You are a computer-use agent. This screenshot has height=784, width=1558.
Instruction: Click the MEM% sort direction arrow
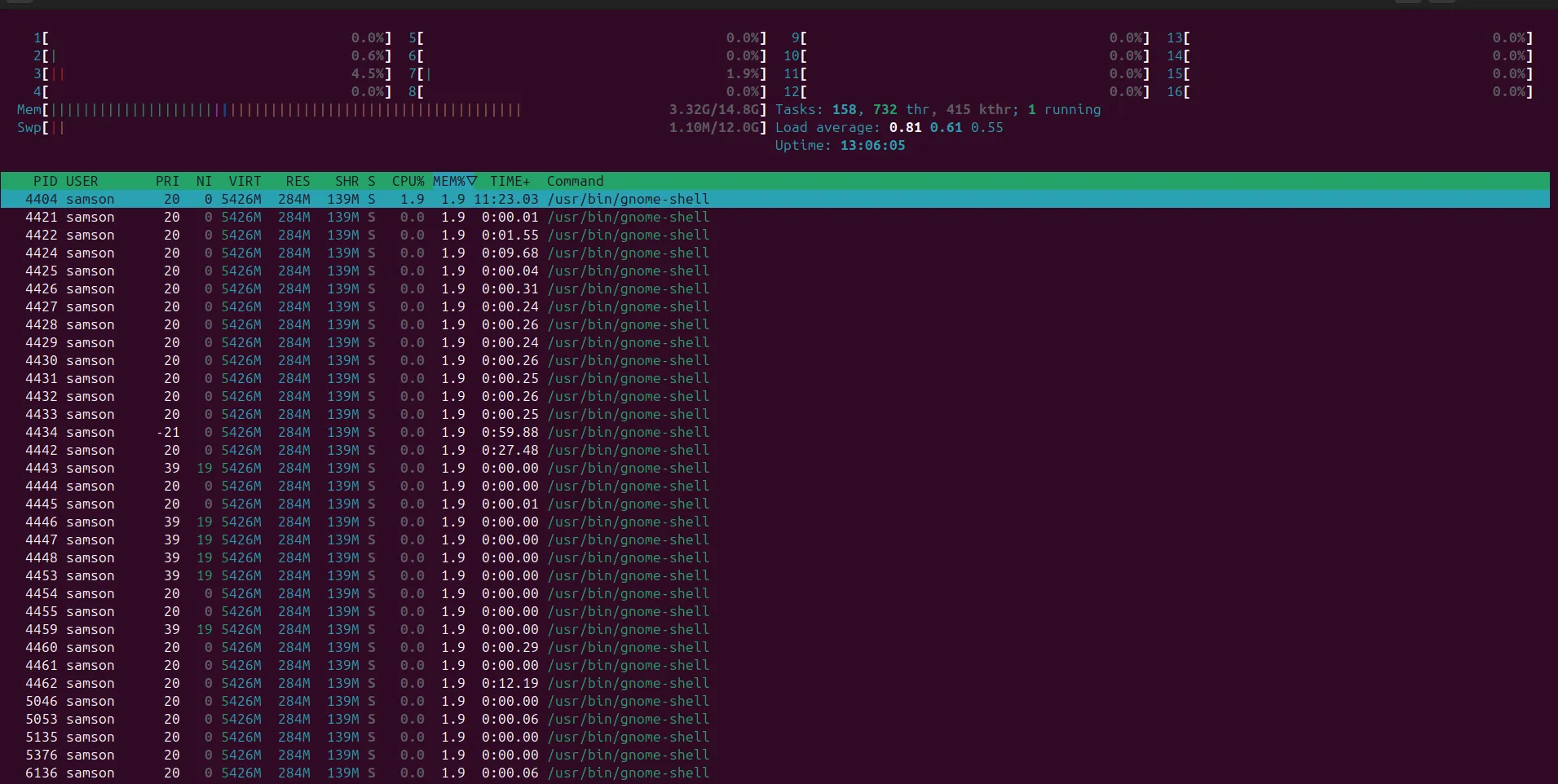point(471,181)
